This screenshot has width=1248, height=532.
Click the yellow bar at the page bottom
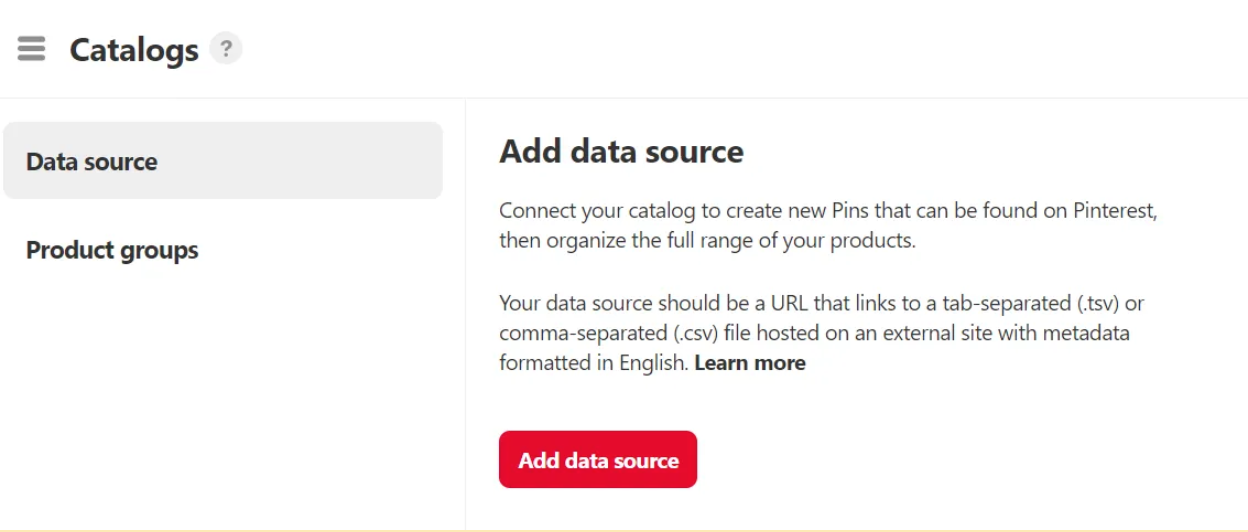tap(624, 528)
